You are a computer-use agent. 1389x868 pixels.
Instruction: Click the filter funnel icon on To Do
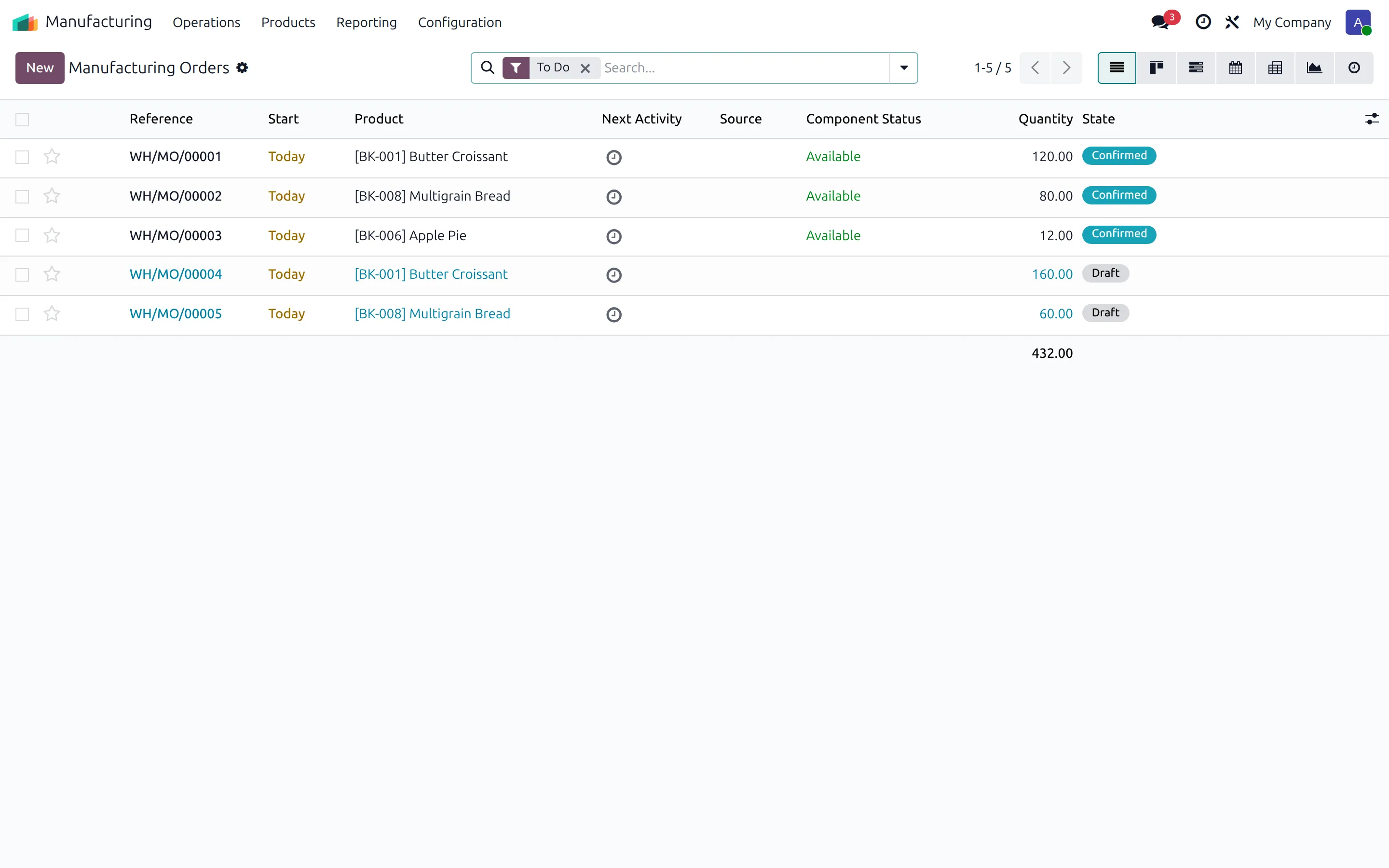pyautogui.click(x=516, y=68)
